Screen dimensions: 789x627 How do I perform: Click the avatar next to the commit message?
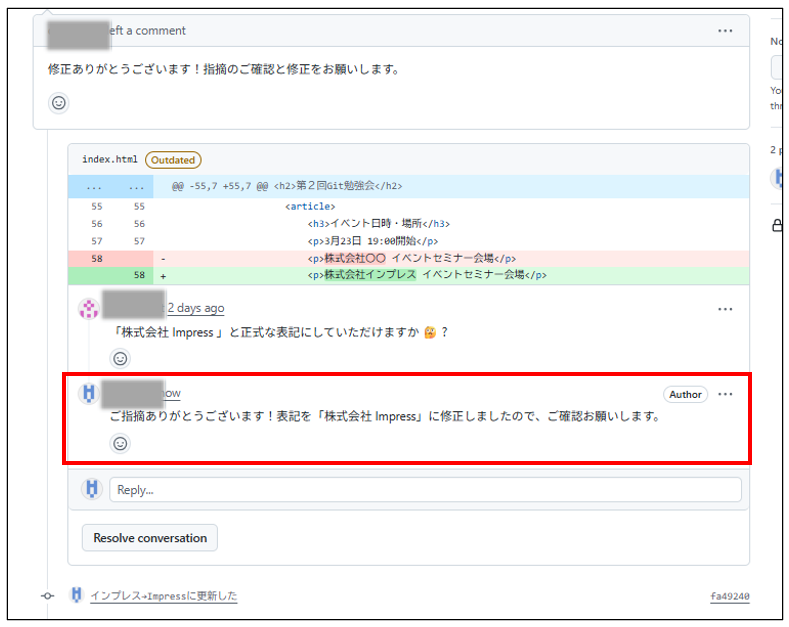click(76, 595)
